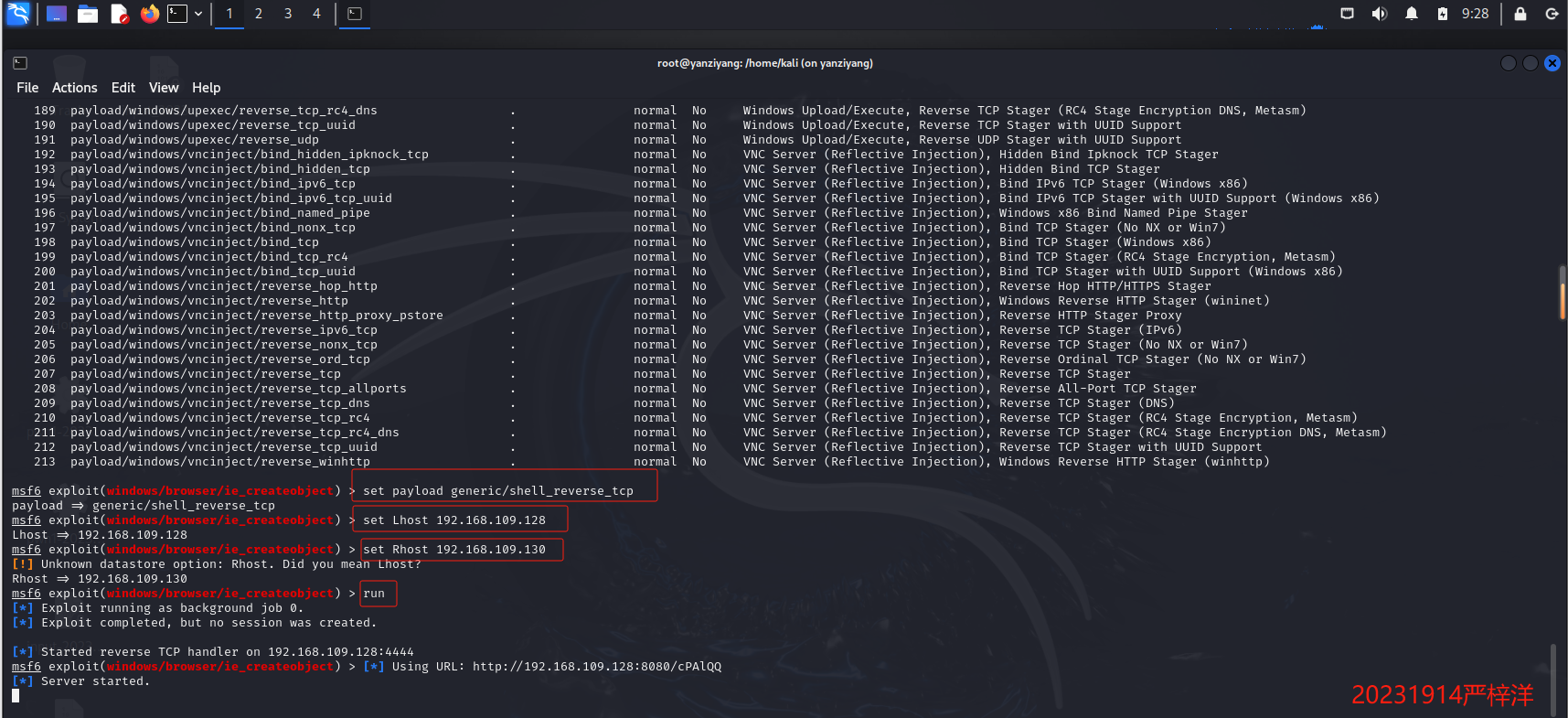This screenshot has height=718, width=1568.
Task: Click the 'set Lhost 192.168.109.128' command
Action: (x=454, y=520)
